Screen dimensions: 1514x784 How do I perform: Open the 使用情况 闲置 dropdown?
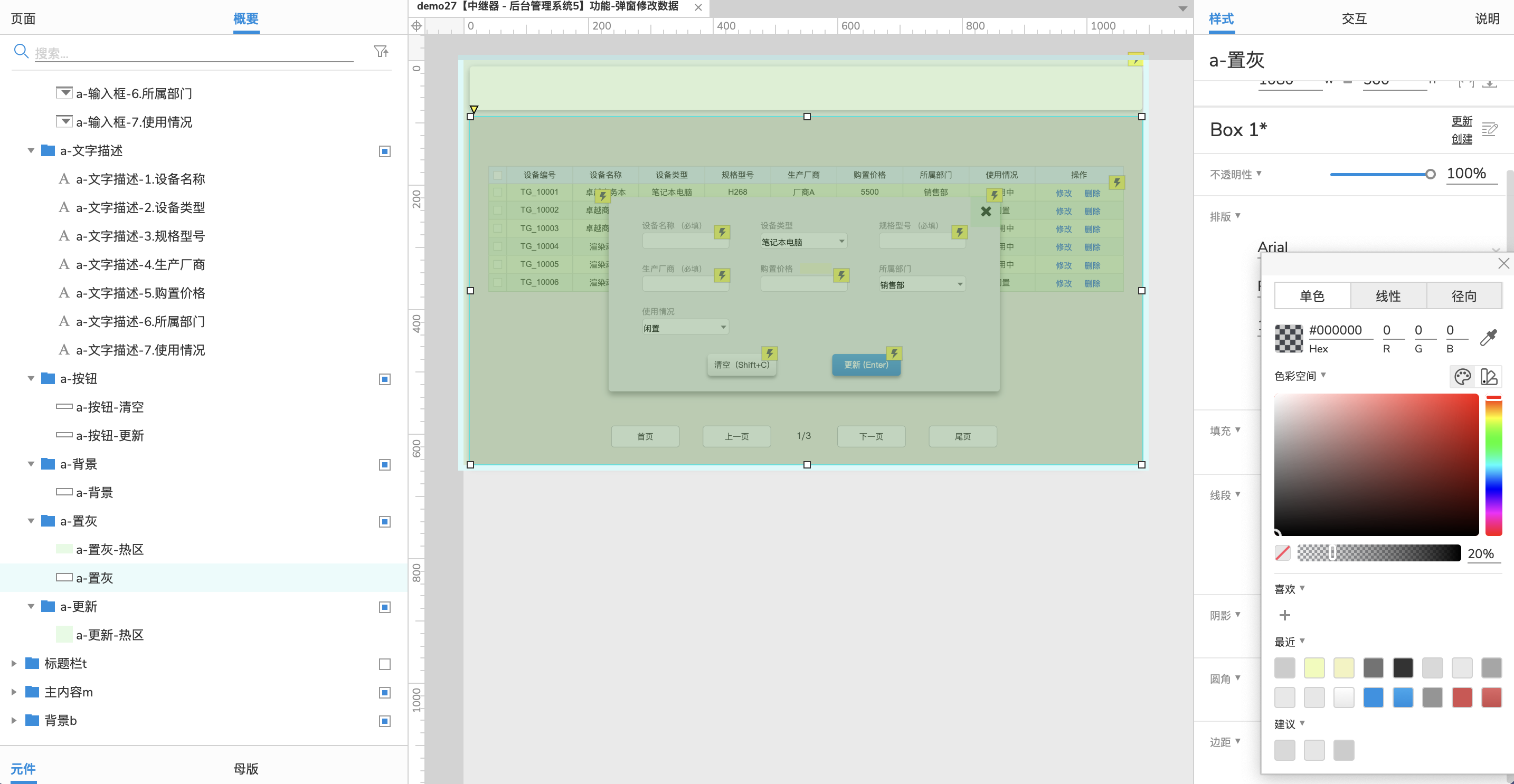(x=685, y=327)
